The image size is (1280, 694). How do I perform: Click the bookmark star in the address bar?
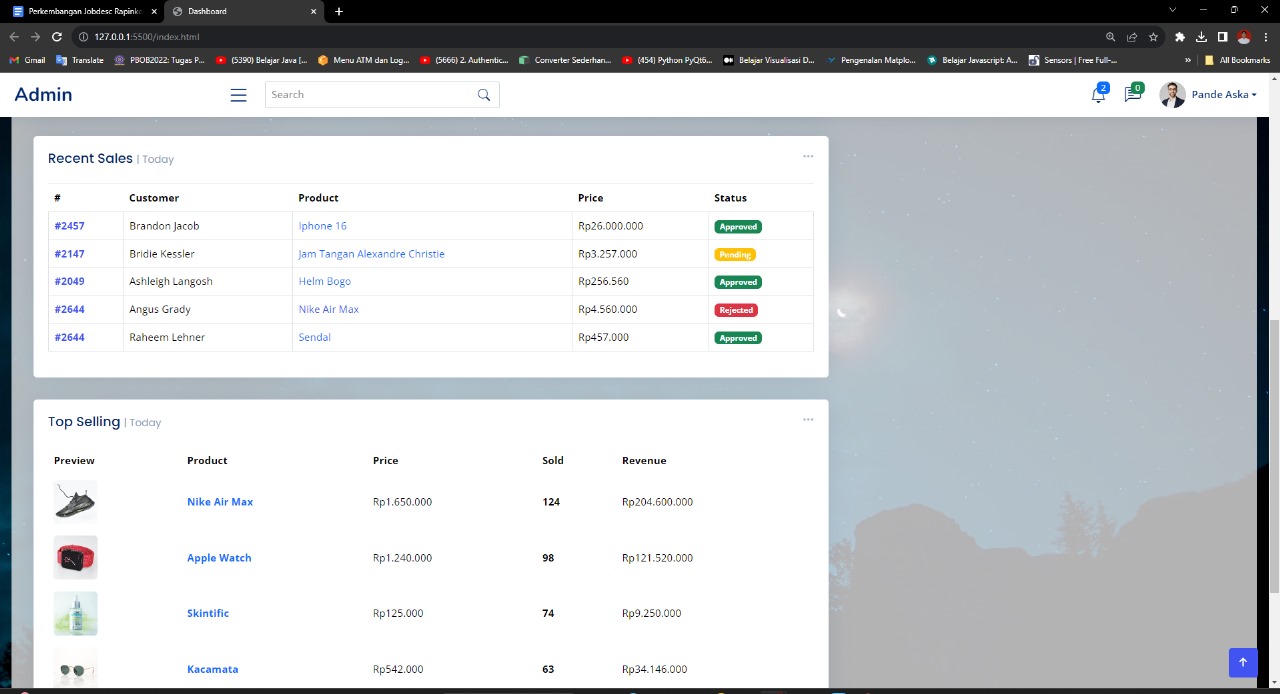pyautogui.click(x=1152, y=36)
